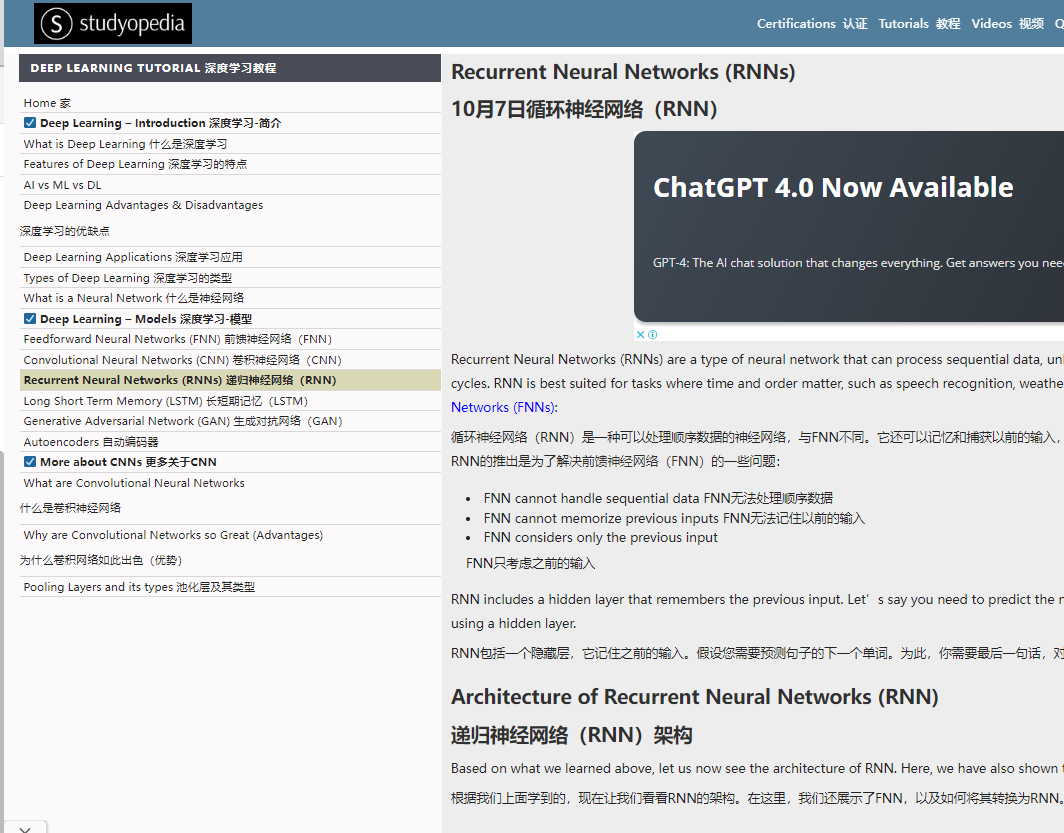Open Convolutional Neural Networks (CNN) page

tap(183, 360)
